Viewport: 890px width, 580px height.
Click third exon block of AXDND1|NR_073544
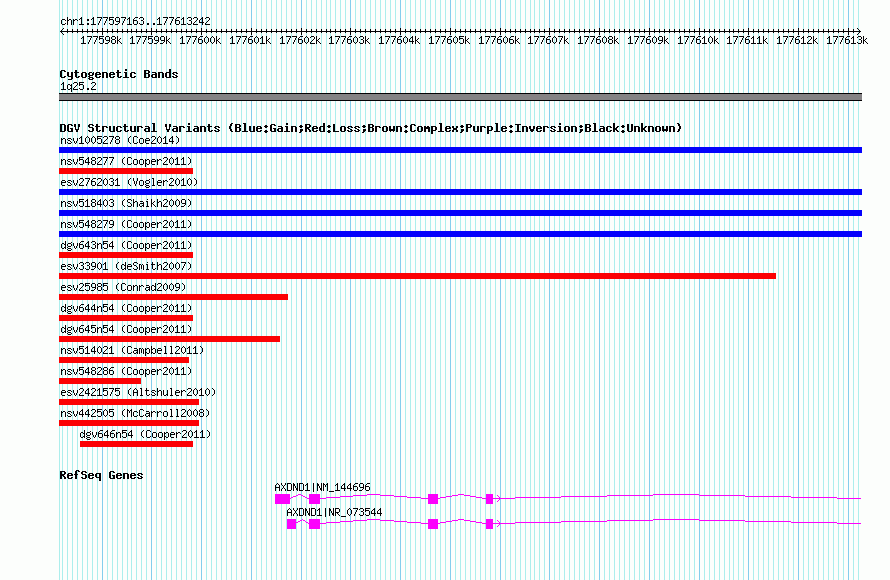coord(433,524)
